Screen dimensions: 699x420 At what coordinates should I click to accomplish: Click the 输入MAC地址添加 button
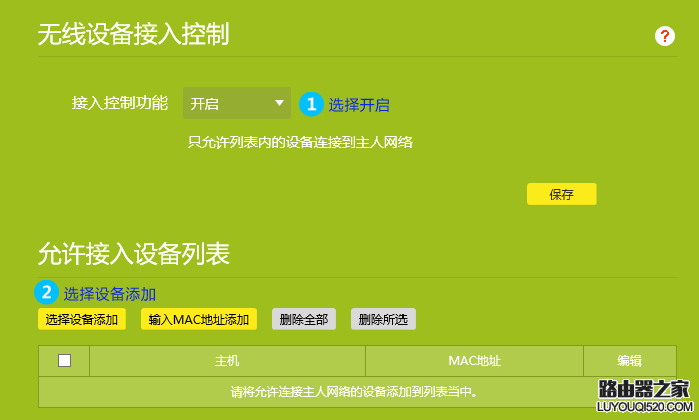coord(199,319)
